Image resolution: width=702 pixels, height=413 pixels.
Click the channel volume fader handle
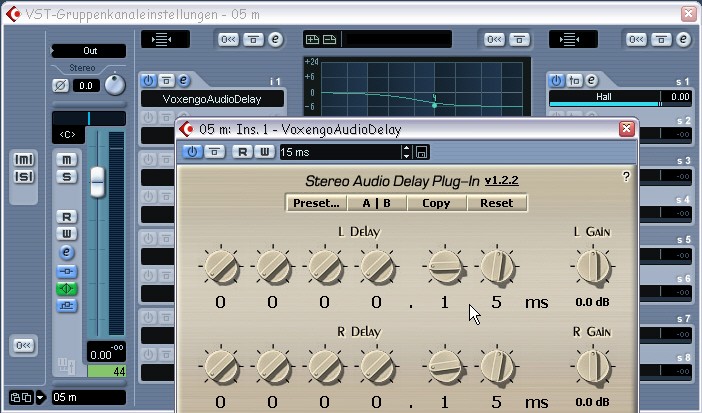98,182
